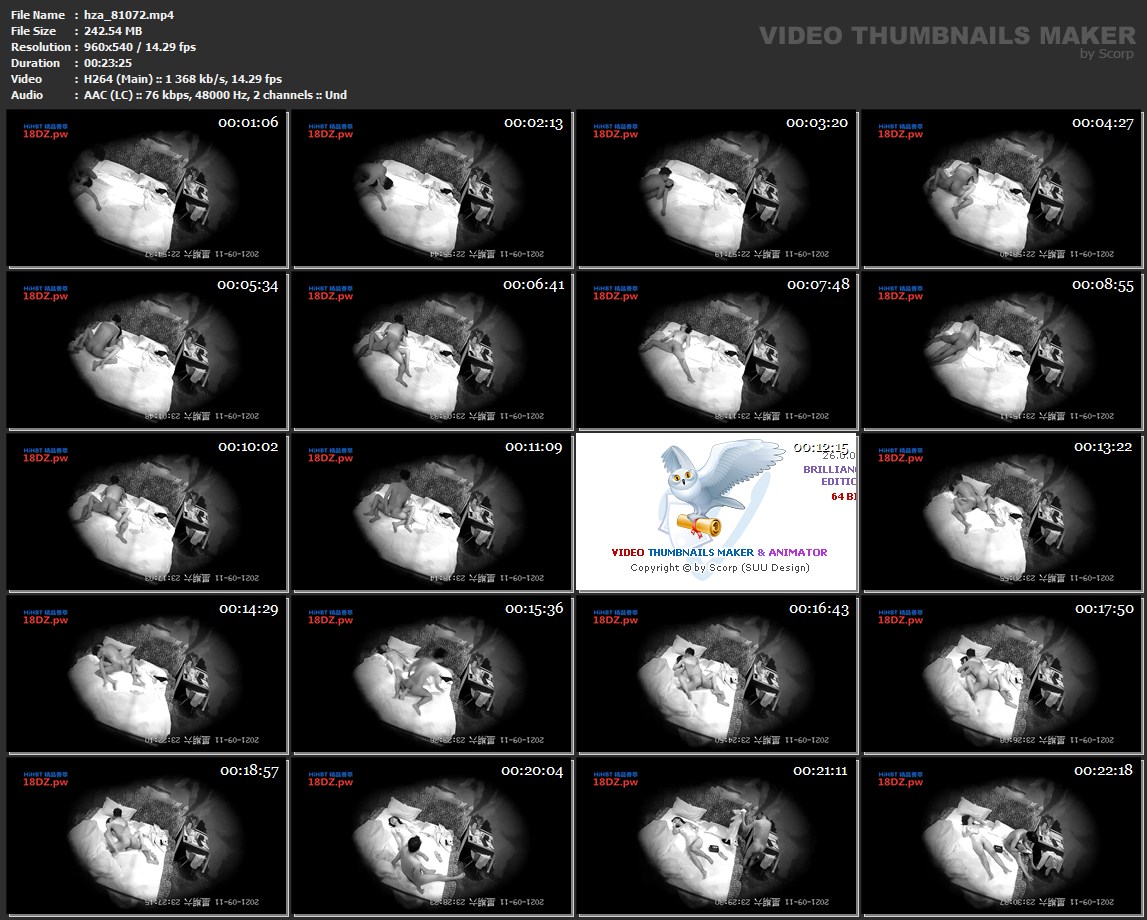Viewport: 1147px width, 920px height.
Task: Open the thumbnail at 00:17:50
Action: (x=1001, y=675)
